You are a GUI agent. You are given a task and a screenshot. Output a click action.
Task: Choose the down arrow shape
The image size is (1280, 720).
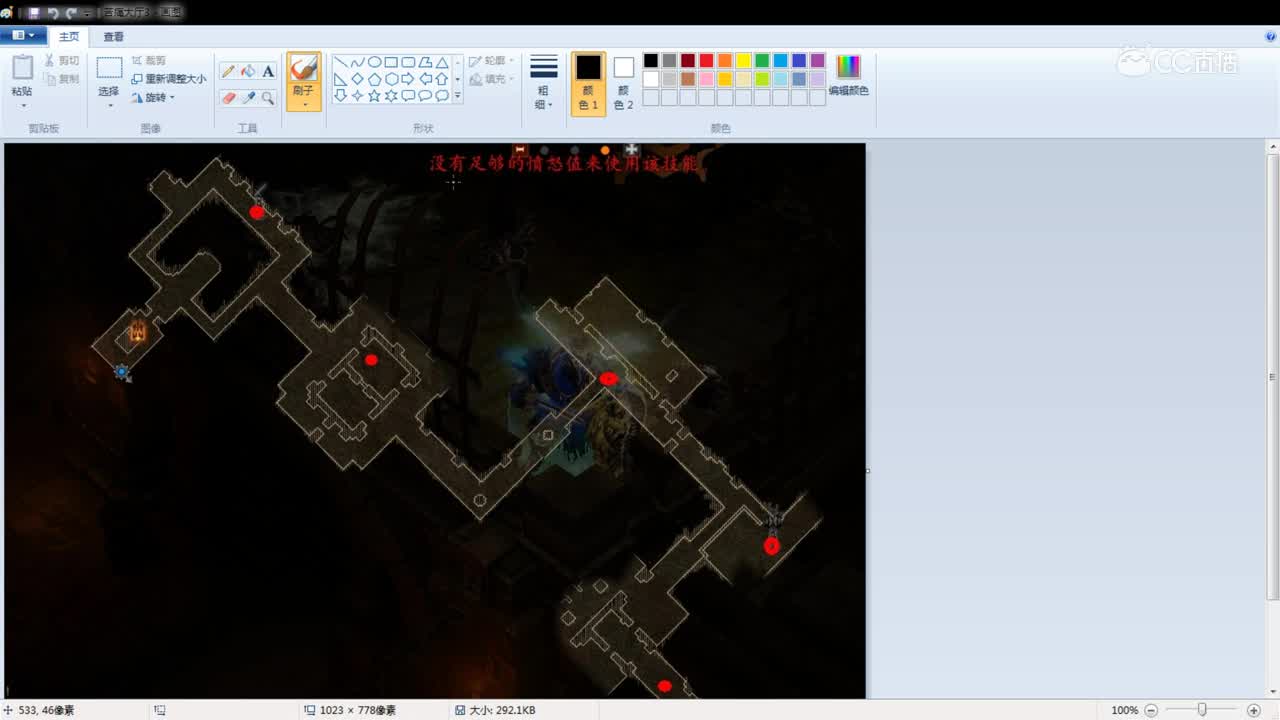[x=341, y=96]
